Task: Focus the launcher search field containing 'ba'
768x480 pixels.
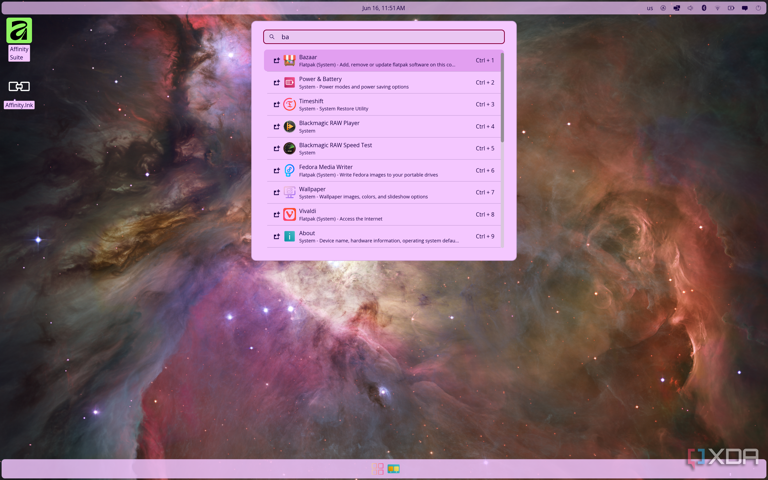Action: [384, 37]
